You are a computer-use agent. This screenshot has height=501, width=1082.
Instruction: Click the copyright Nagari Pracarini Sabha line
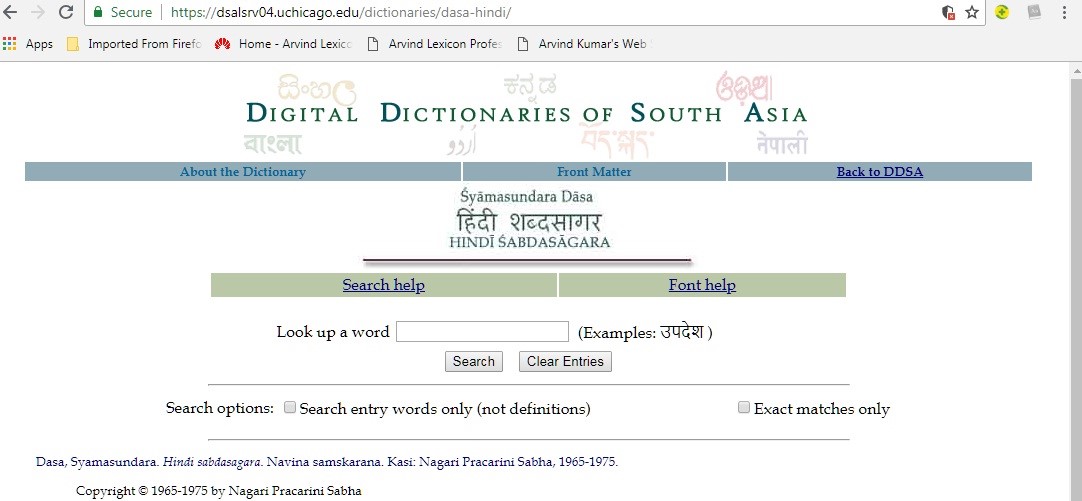[219, 491]
